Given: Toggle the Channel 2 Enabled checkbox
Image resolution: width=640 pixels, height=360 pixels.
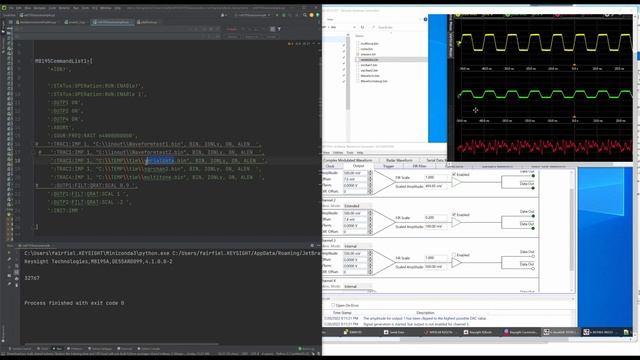Looking at the screenshot, I should click(454, 214).
